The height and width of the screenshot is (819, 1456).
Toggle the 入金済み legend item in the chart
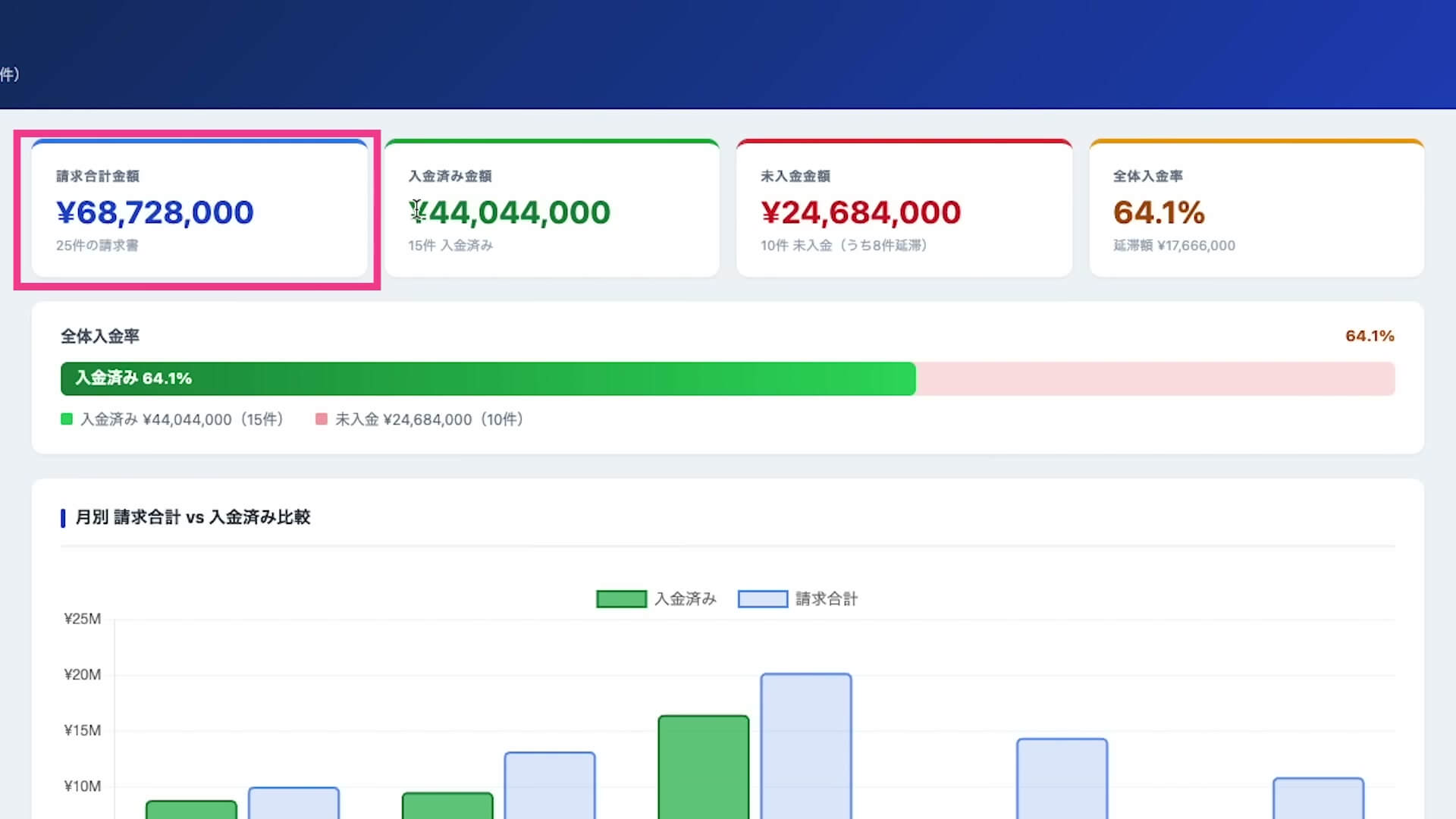click(657, 599)
